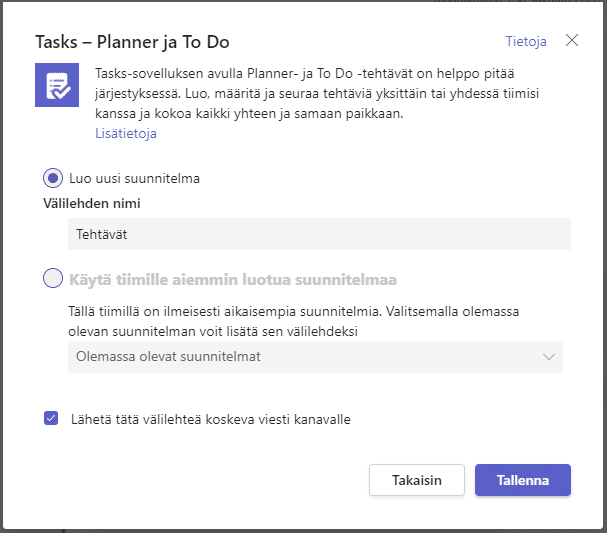Uncheck Lähetä tätä välilehteä koskeva viesti kanavalle
The width and height of the screenshot is (607, 533).
(x=51, y=418)
